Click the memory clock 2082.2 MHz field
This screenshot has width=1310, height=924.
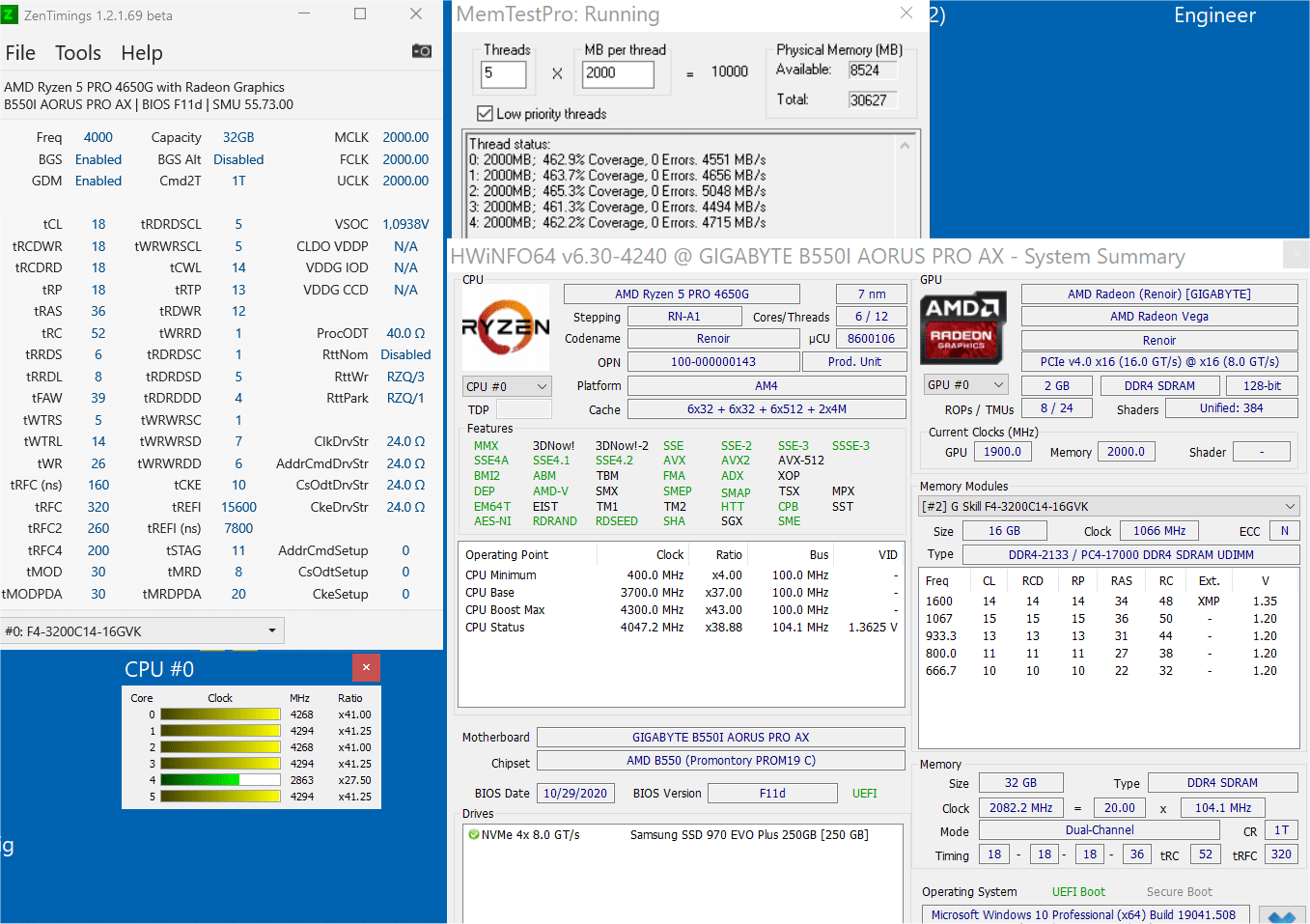pyautogui.click(x=1021, y=807)
